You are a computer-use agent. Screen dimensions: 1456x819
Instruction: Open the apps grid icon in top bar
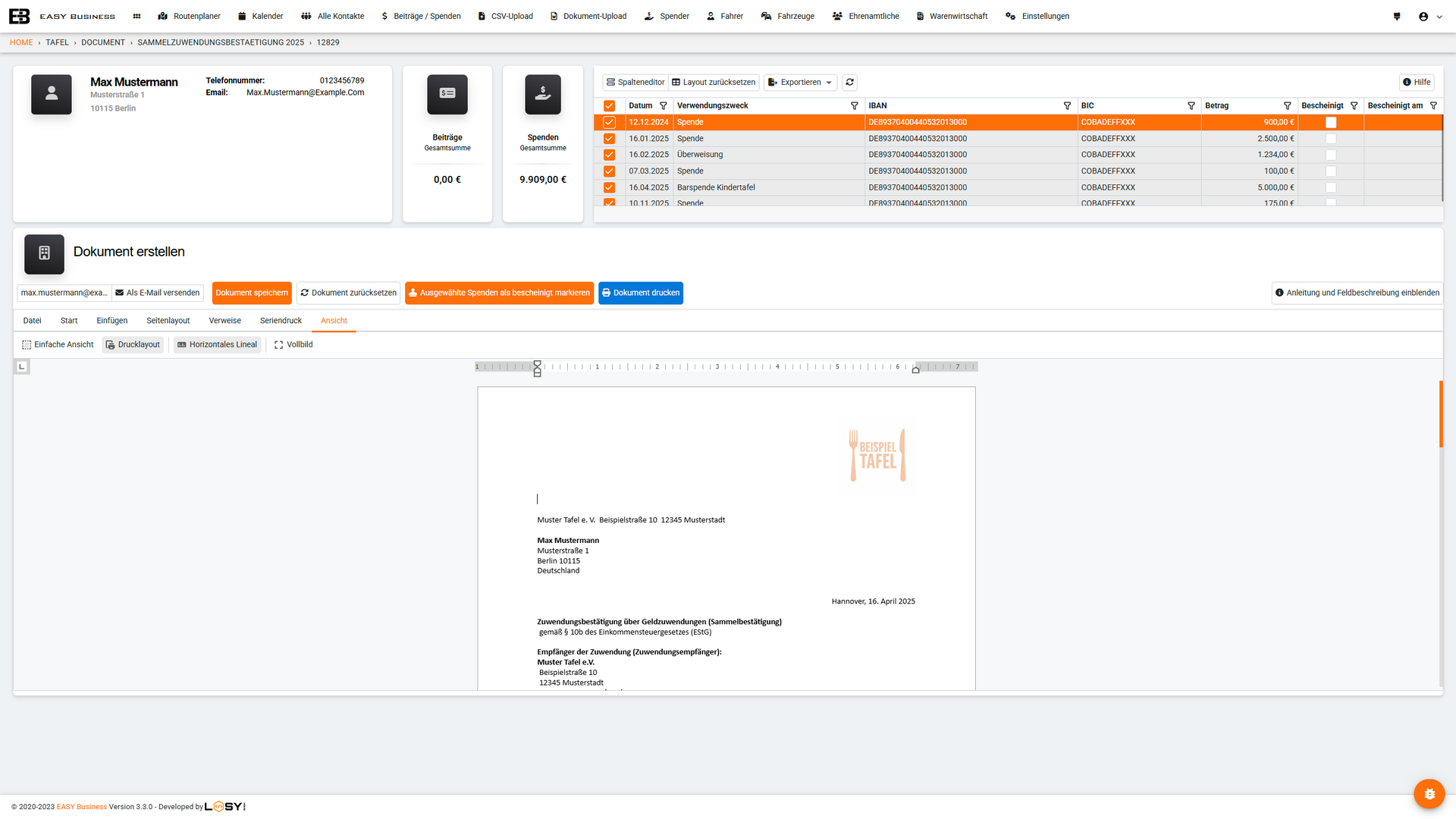pyautogui.click(x=136, y=16)
